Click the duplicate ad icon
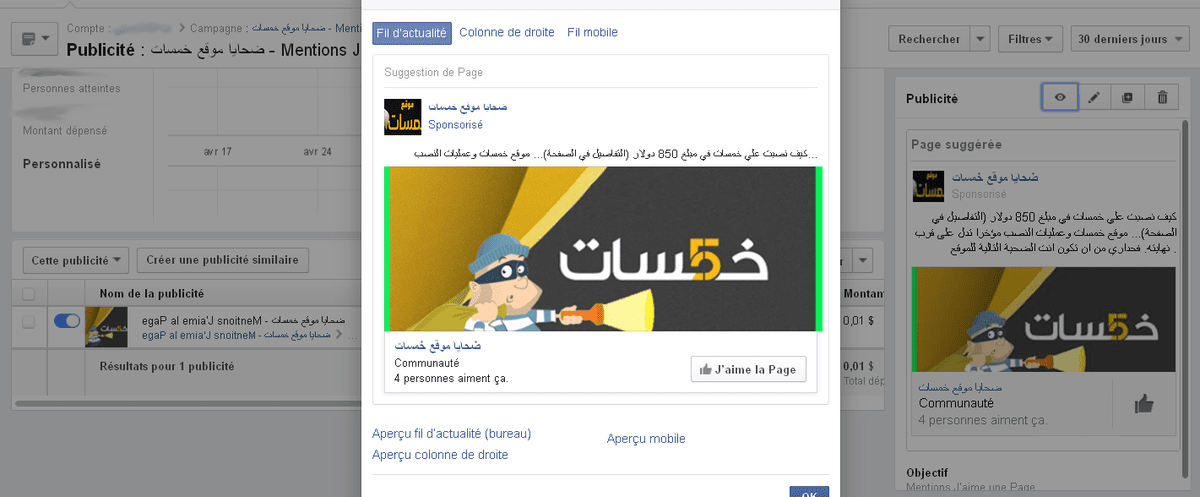 click(1128, 97)
